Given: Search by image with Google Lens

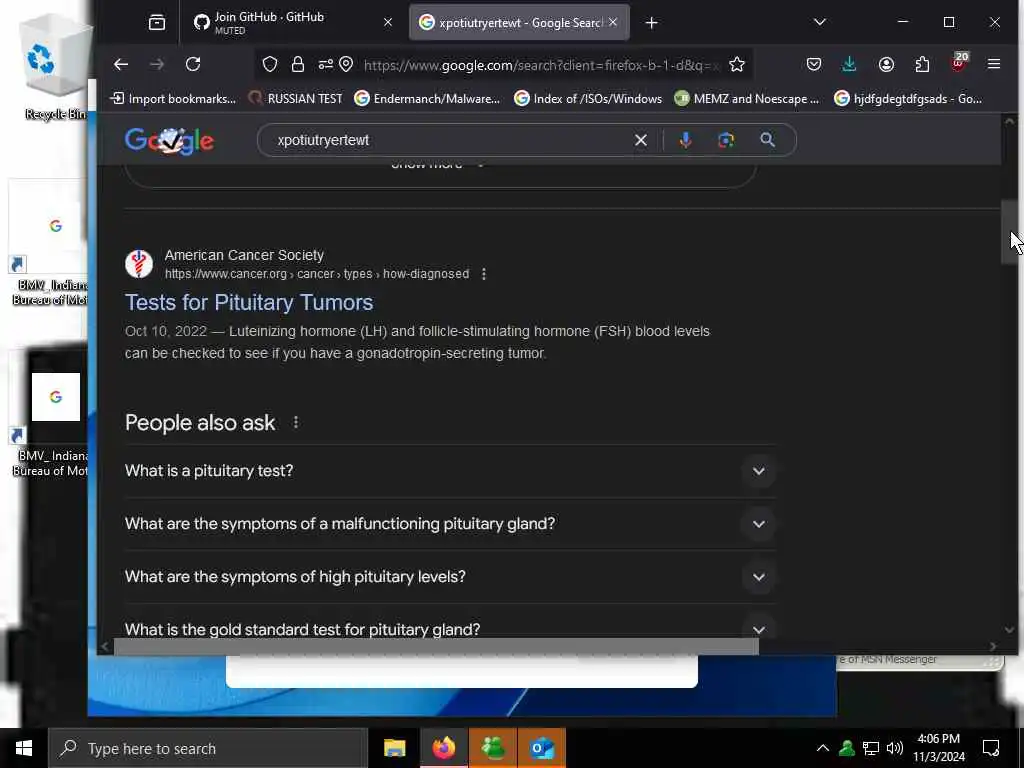Looking at the screenshot, I should click(x=726, y=140).
